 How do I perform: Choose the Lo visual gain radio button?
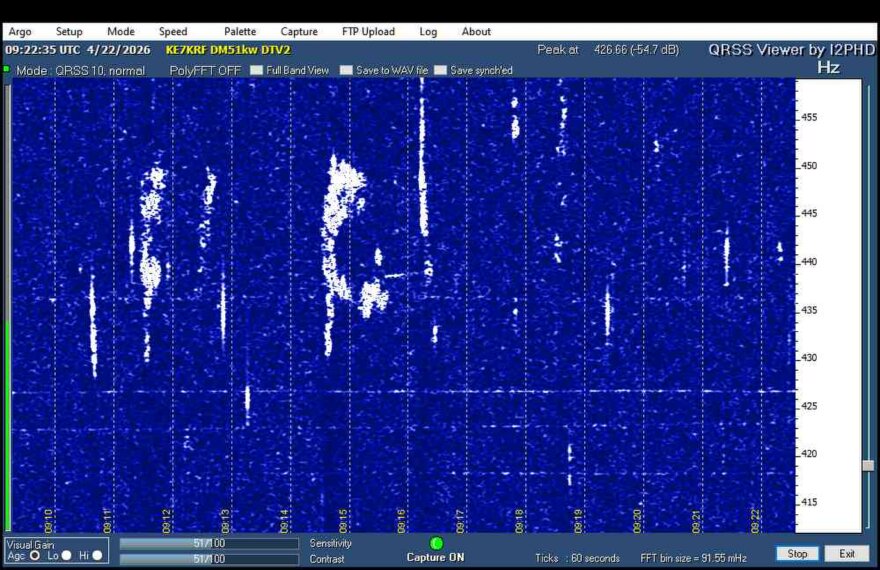coord(66,555)
